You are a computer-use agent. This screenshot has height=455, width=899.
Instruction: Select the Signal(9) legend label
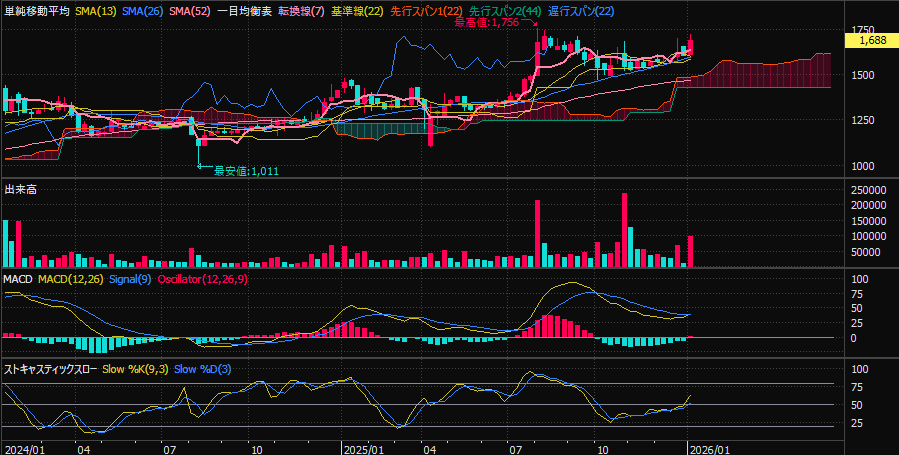coord(129,278)
